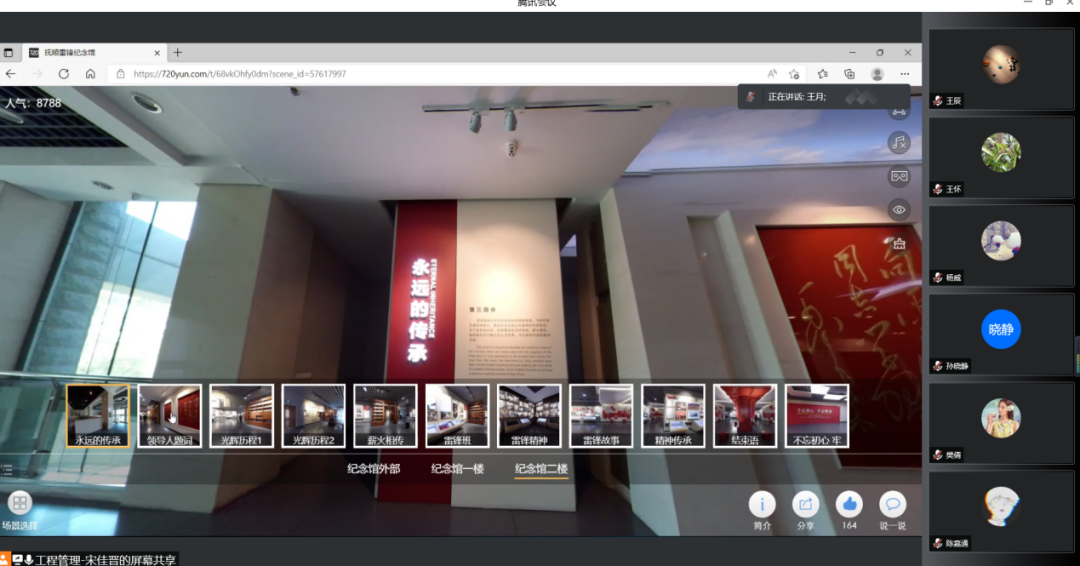
Task: Open the 说一说 comment icon
Action: (x=892, y=504)
